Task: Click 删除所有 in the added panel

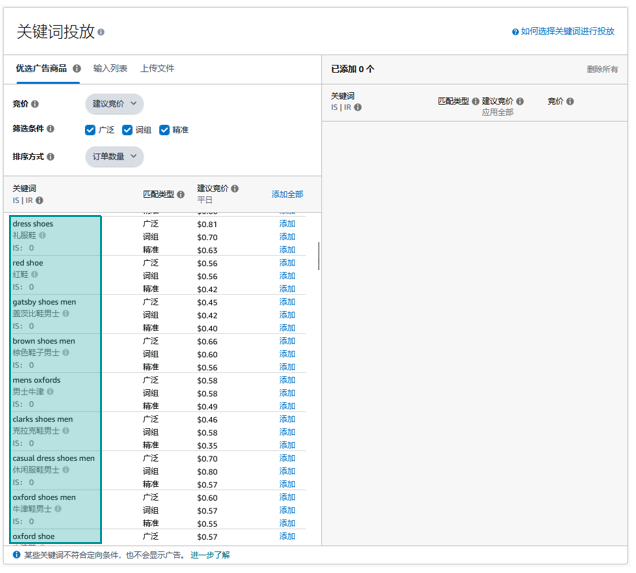Action: 602,69
